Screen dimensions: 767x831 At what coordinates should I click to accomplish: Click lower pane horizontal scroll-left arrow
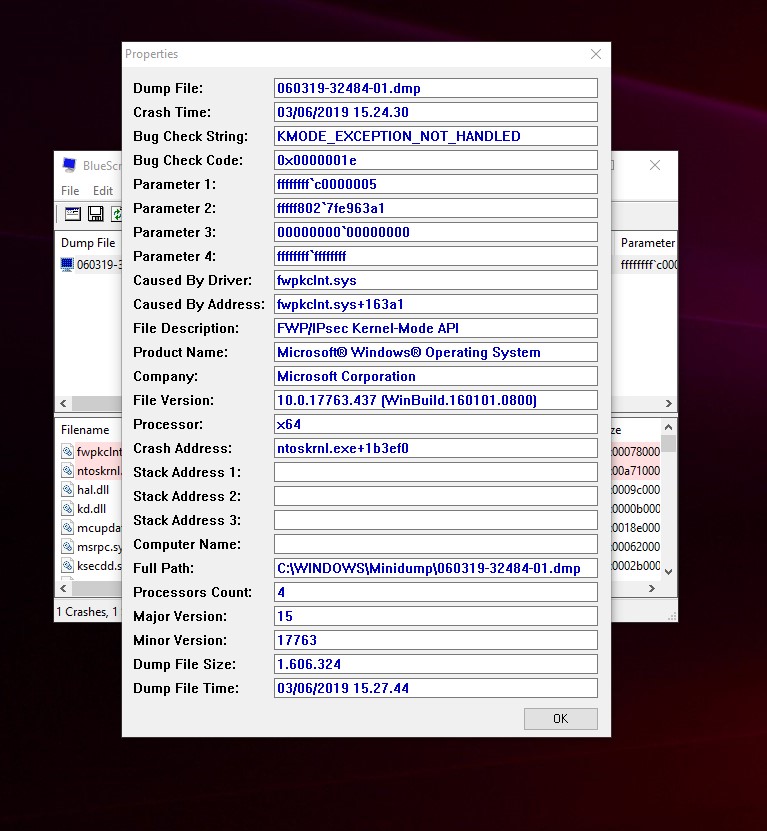[64, 588]
